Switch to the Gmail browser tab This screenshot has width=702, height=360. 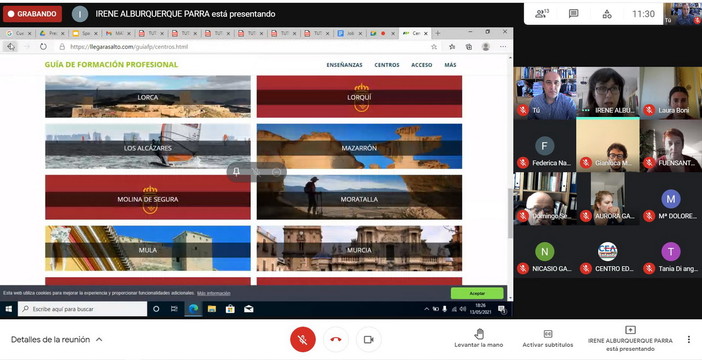click(x=118, y=33)
